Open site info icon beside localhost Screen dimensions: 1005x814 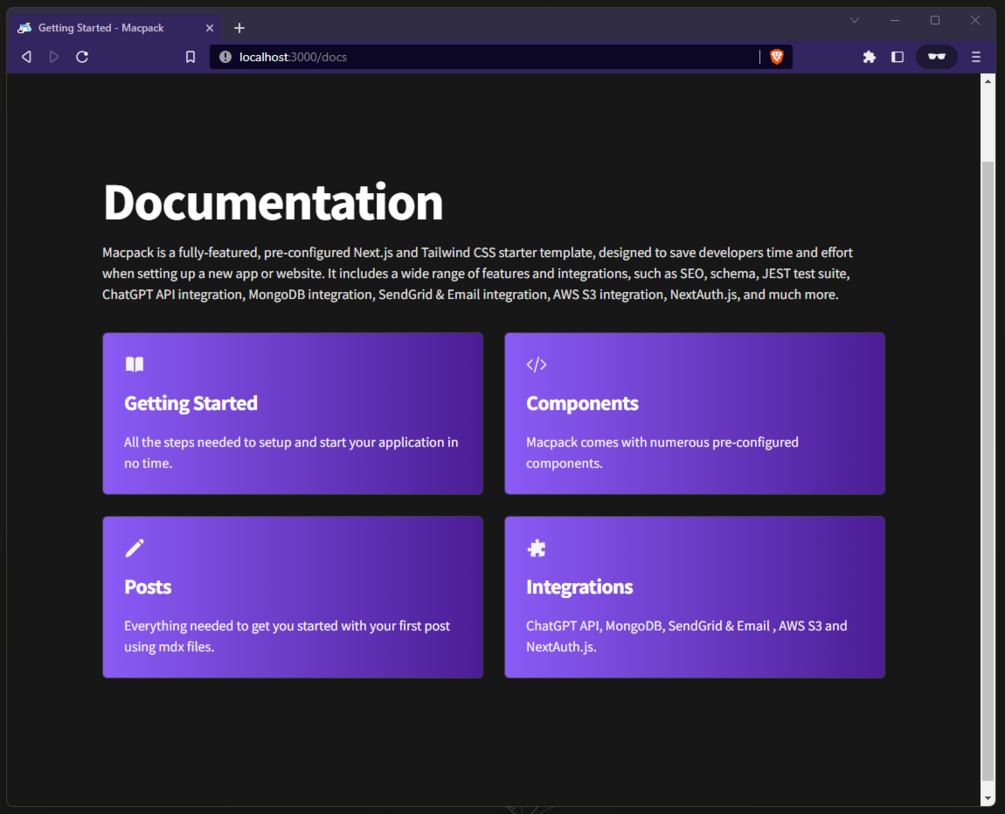225,57
